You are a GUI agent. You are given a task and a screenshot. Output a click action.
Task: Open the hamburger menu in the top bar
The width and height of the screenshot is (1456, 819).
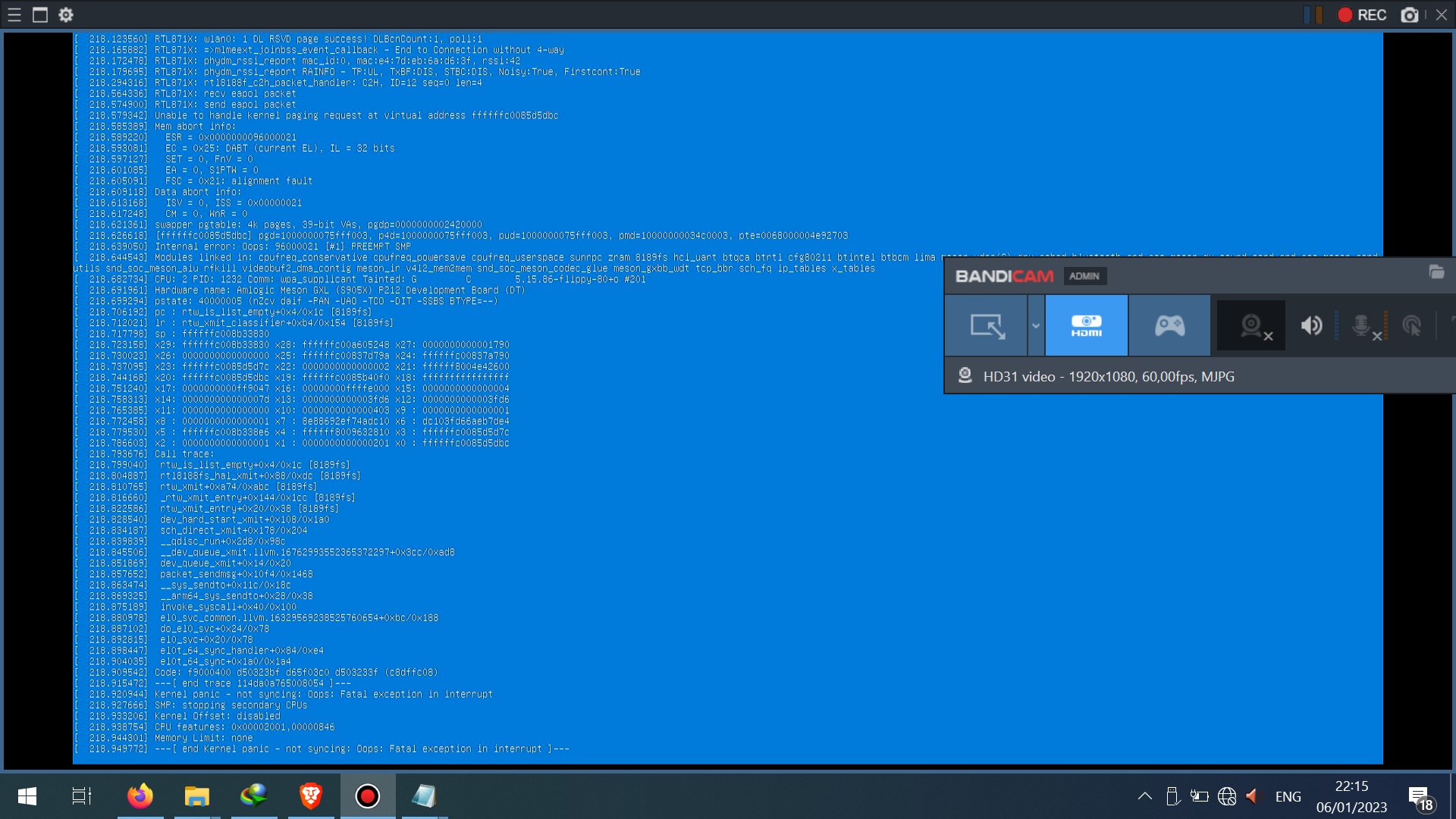click(14, 14)
